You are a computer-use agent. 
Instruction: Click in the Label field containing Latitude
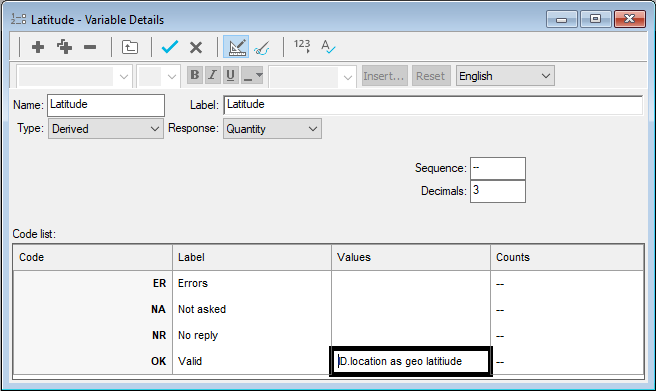(x=433, y=105)
